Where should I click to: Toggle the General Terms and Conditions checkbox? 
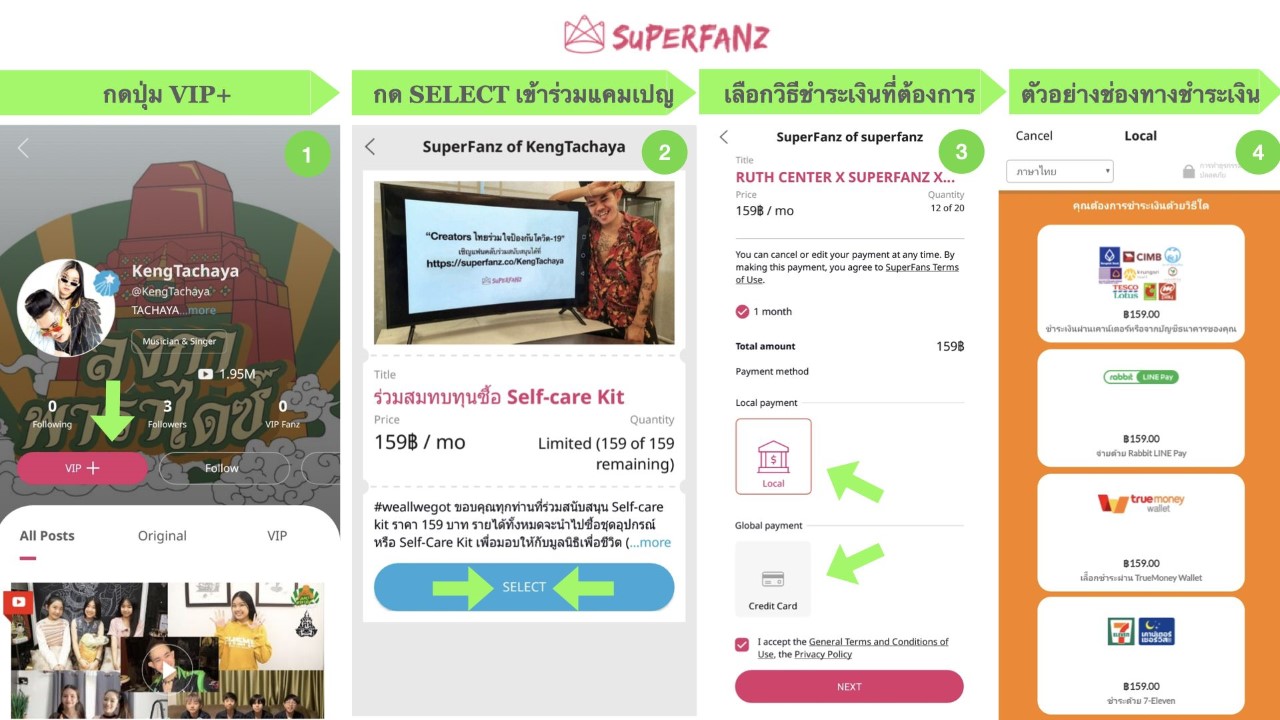coord(742,645)
